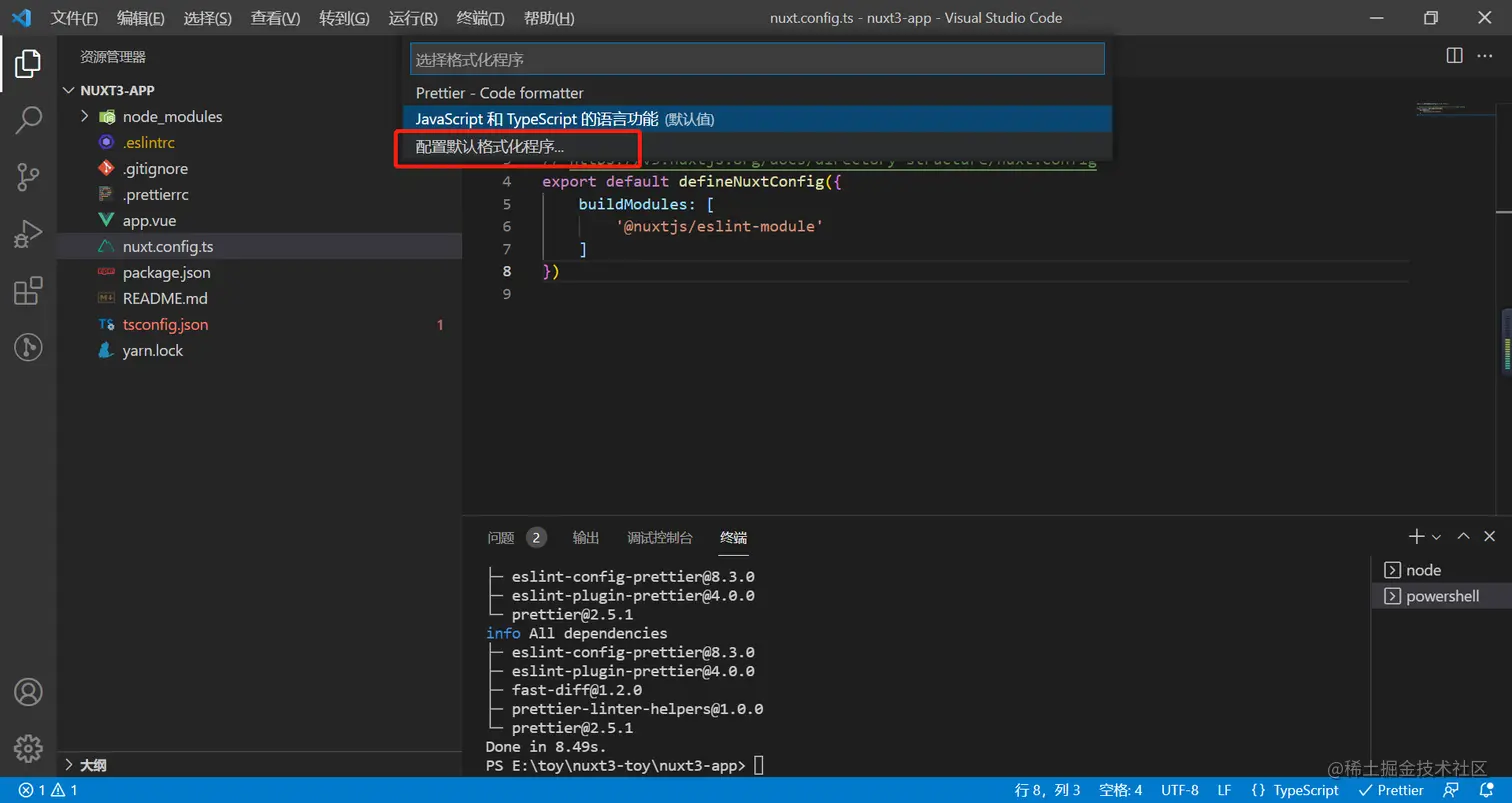The height and width of the screenshot is (803, 1512).
Task: Open the Run and Debug view
Action: pos(28,235)
